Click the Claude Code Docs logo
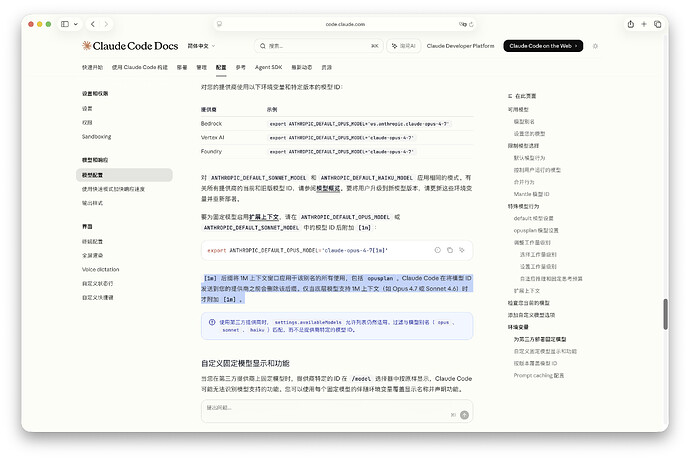 click(130, 46)
